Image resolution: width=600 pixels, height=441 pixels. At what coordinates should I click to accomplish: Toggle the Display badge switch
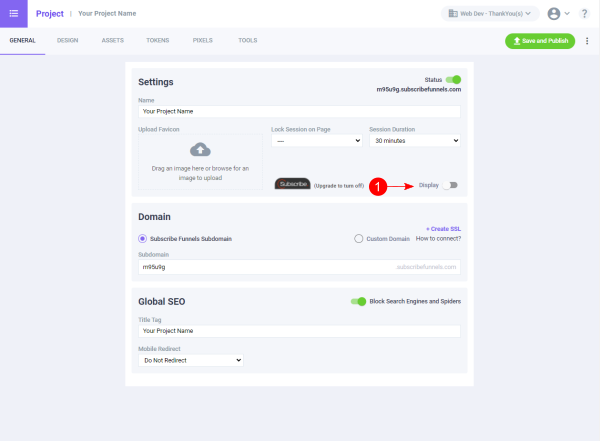coord(452,185)
